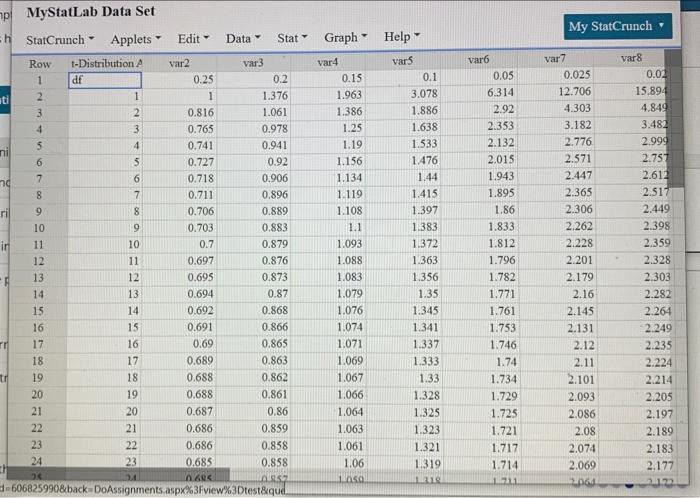Select the var4 column header
Screen dimensions: 700x498
(328, 62)
